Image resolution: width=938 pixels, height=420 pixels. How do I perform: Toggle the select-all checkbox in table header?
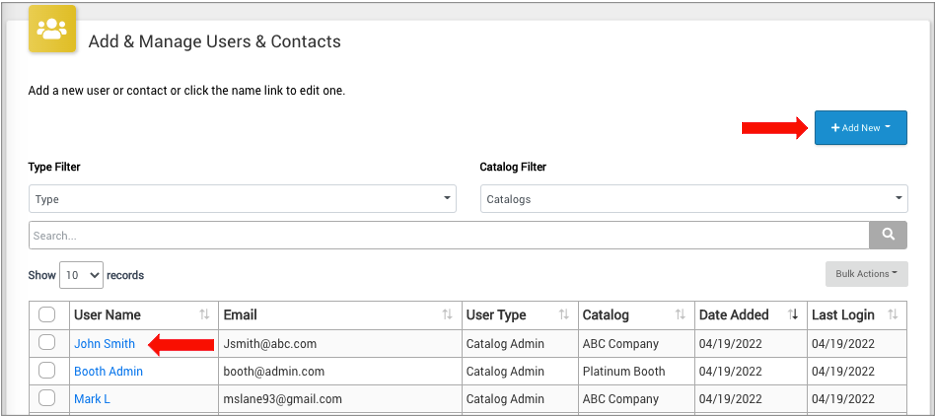(x=47, y=315)
